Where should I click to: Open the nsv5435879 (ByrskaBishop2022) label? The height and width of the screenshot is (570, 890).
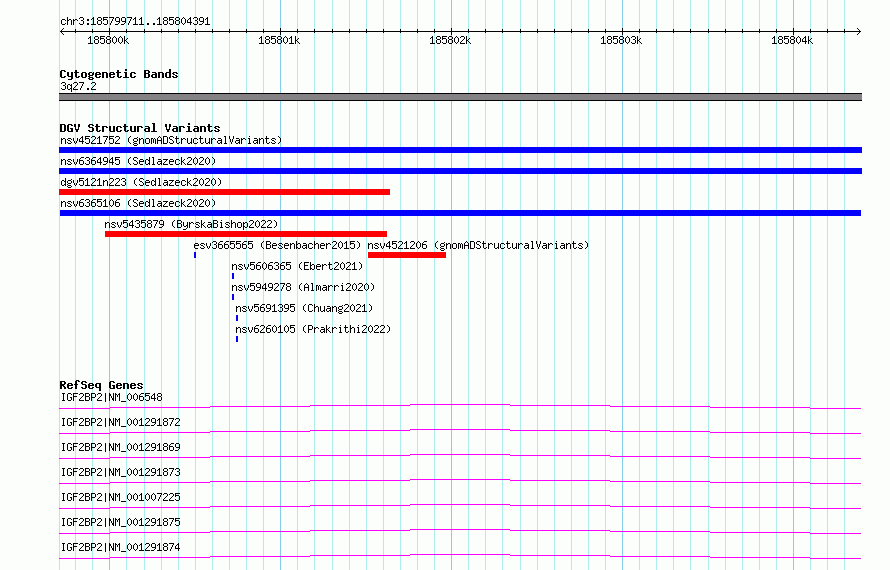click(x=191, y=224)
